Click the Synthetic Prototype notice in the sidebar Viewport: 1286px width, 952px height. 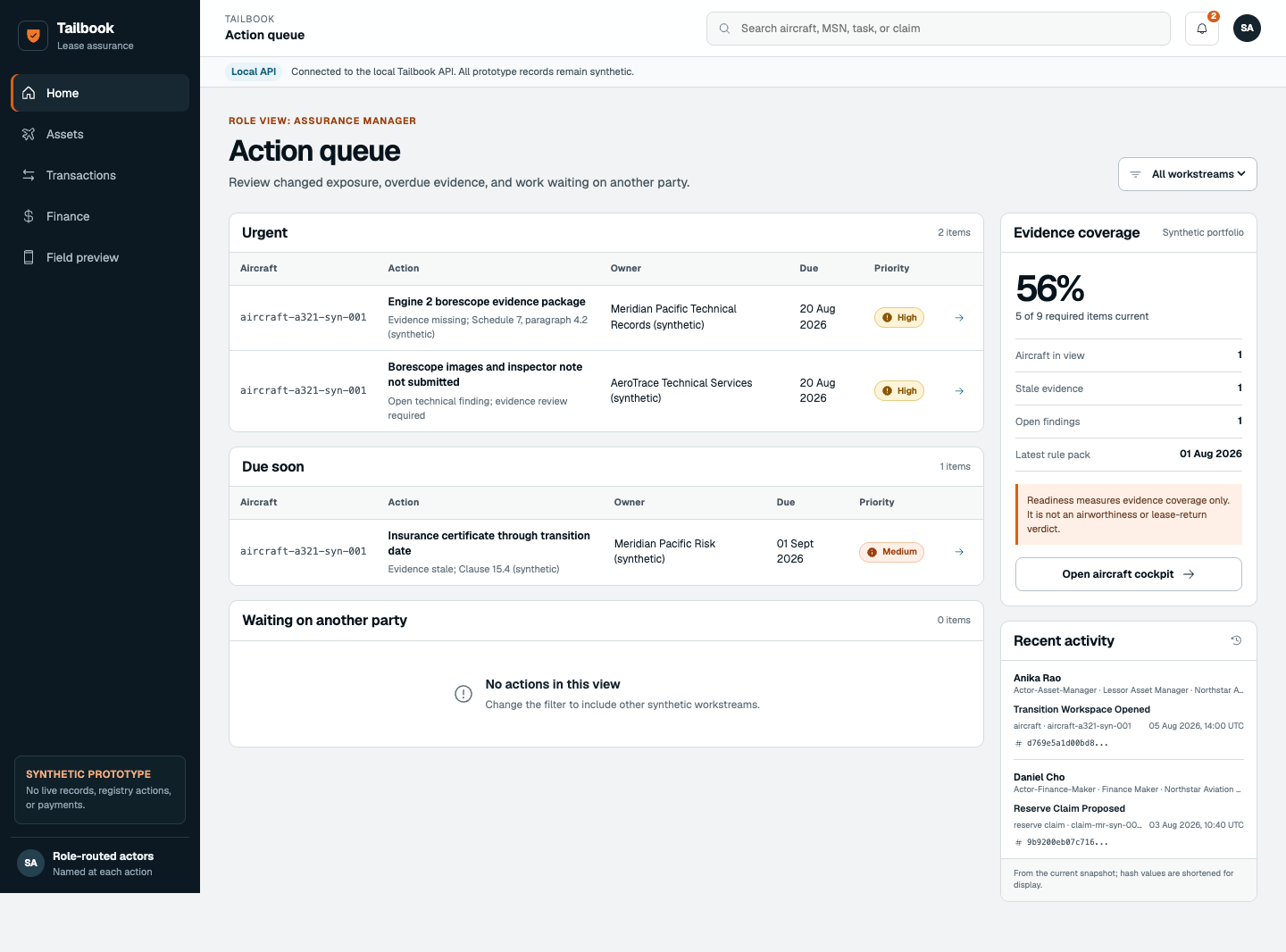pos(100,789)
